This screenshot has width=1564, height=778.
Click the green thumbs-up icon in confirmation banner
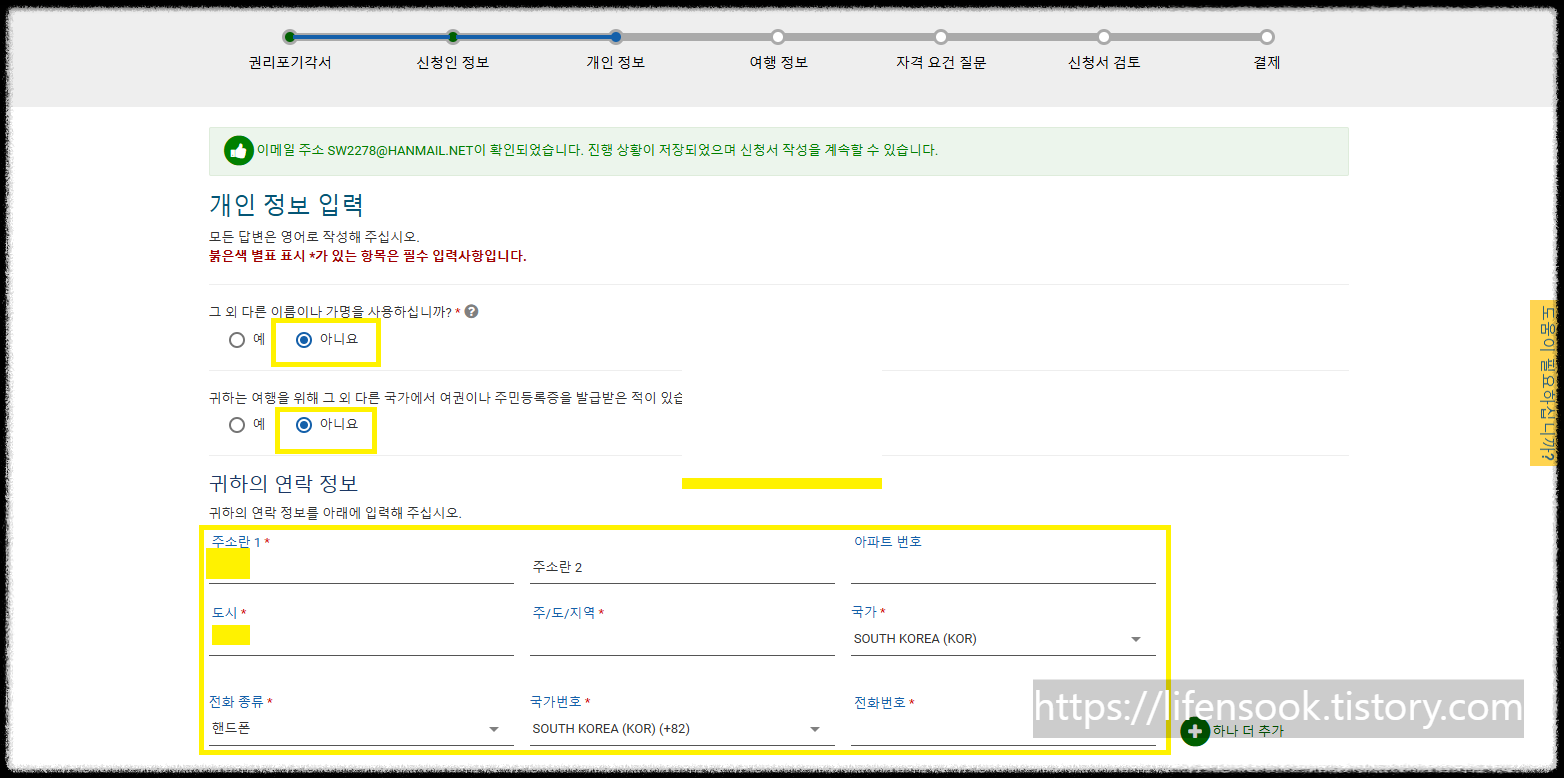coord(238,150)
